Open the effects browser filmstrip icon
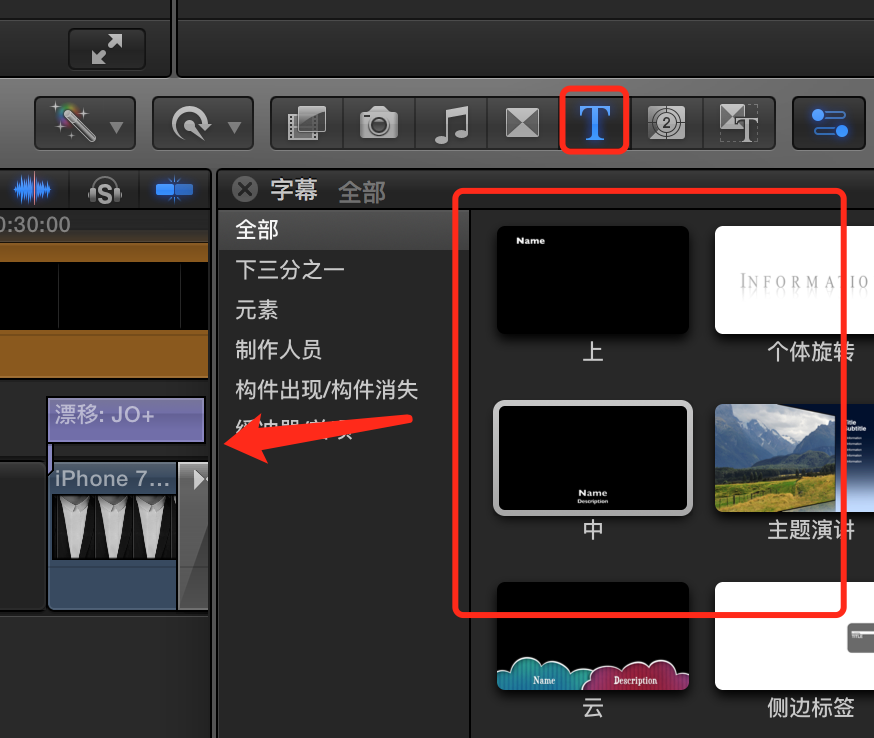Screen dimensions: 874x738 tap(307, 123)
